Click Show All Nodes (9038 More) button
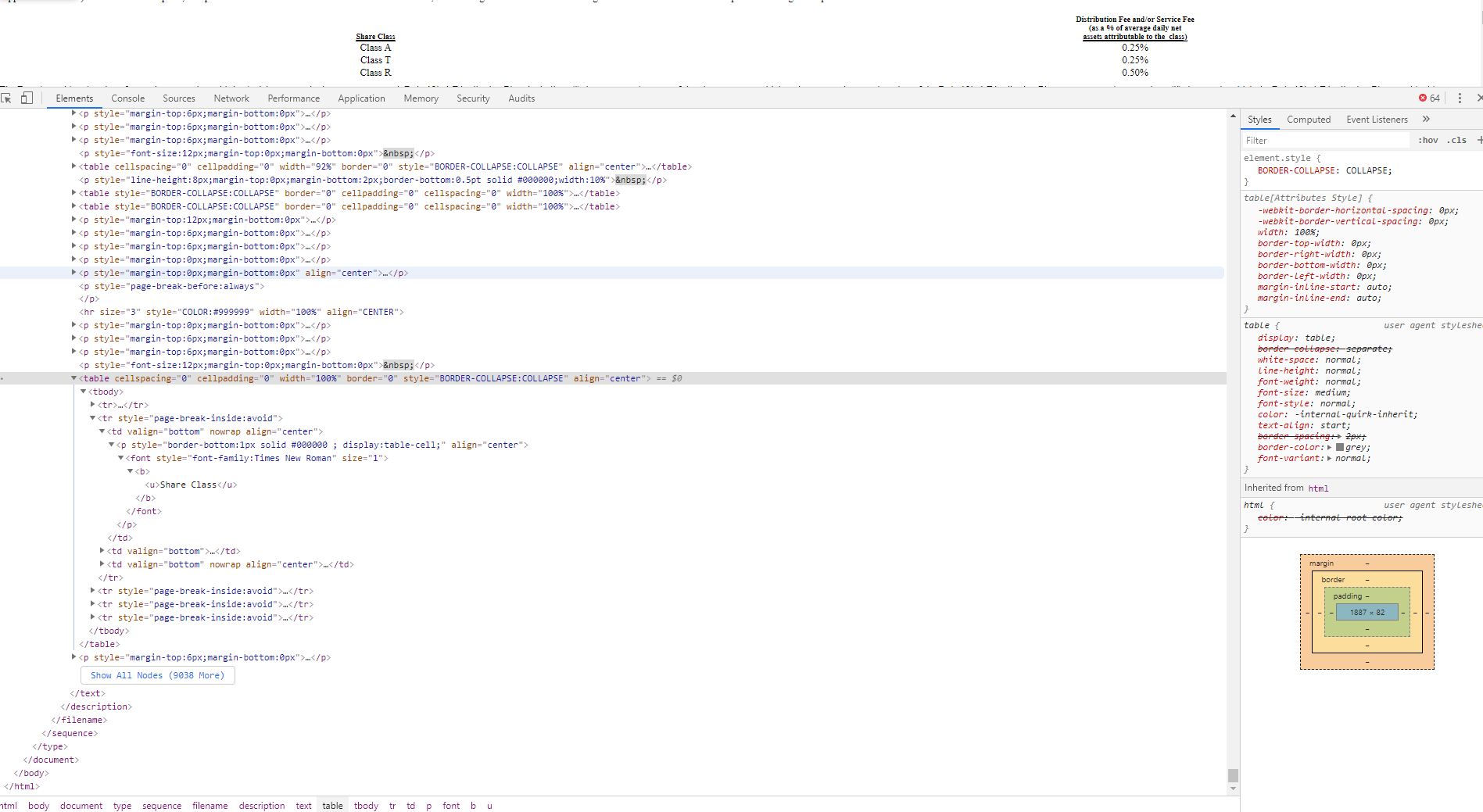 (x=157, y=675)
